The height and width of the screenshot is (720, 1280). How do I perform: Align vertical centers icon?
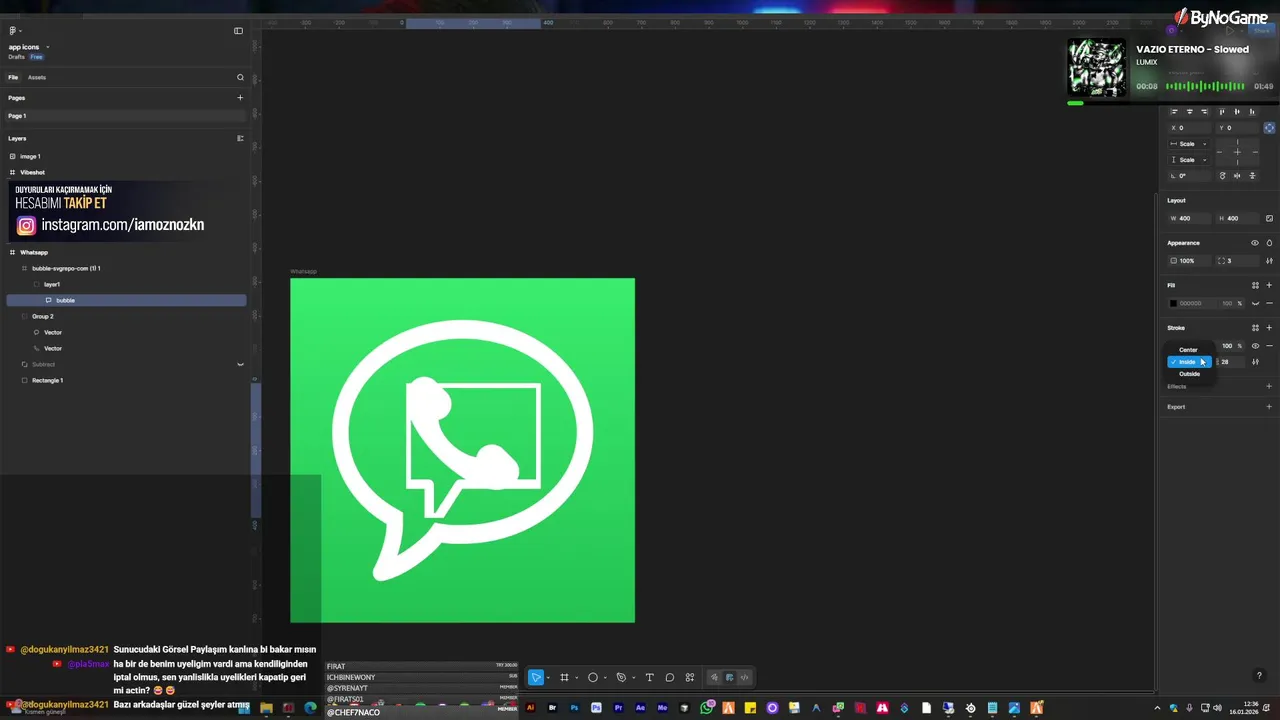[1237, 111]
